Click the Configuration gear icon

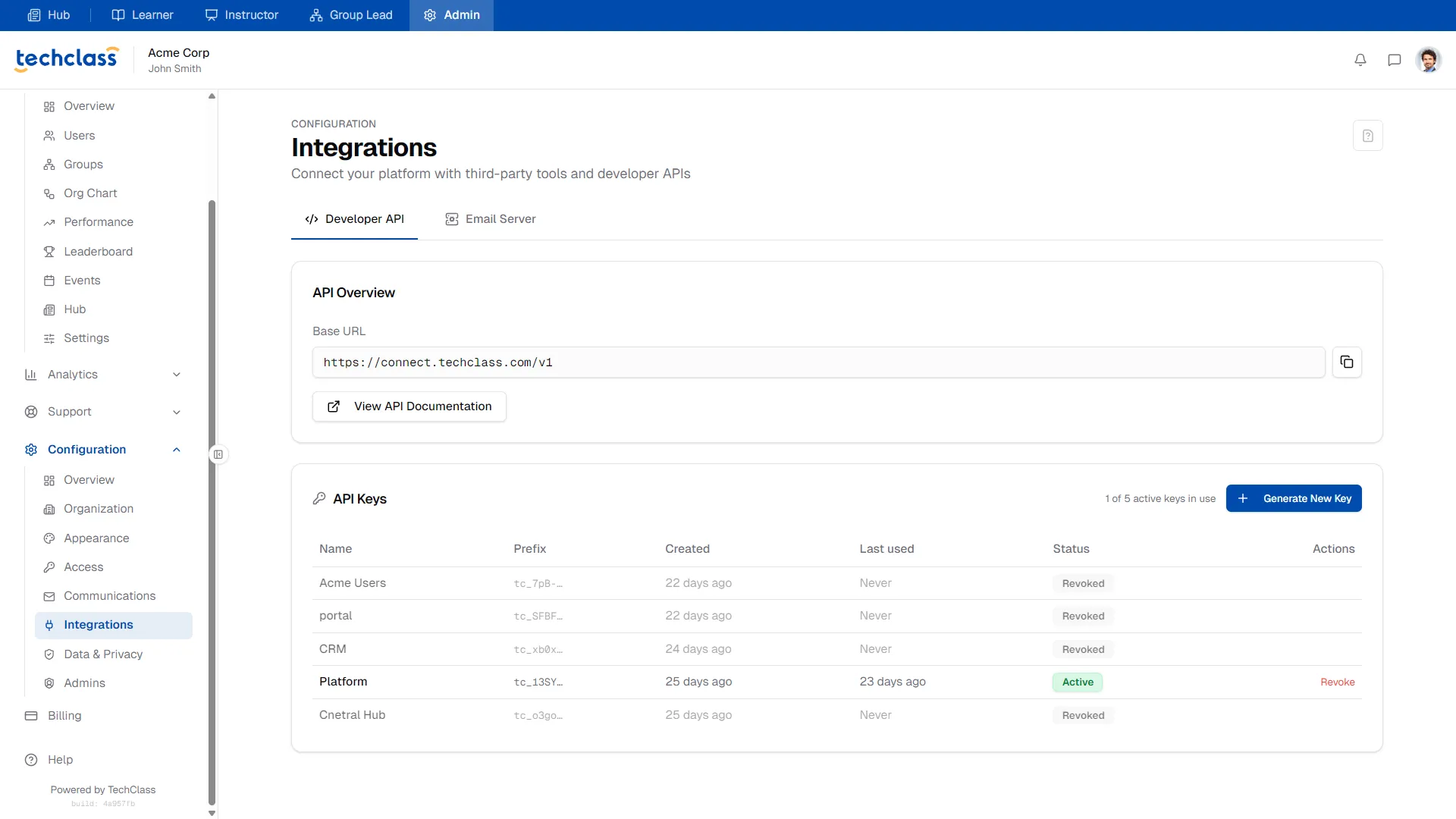(31, 450)
